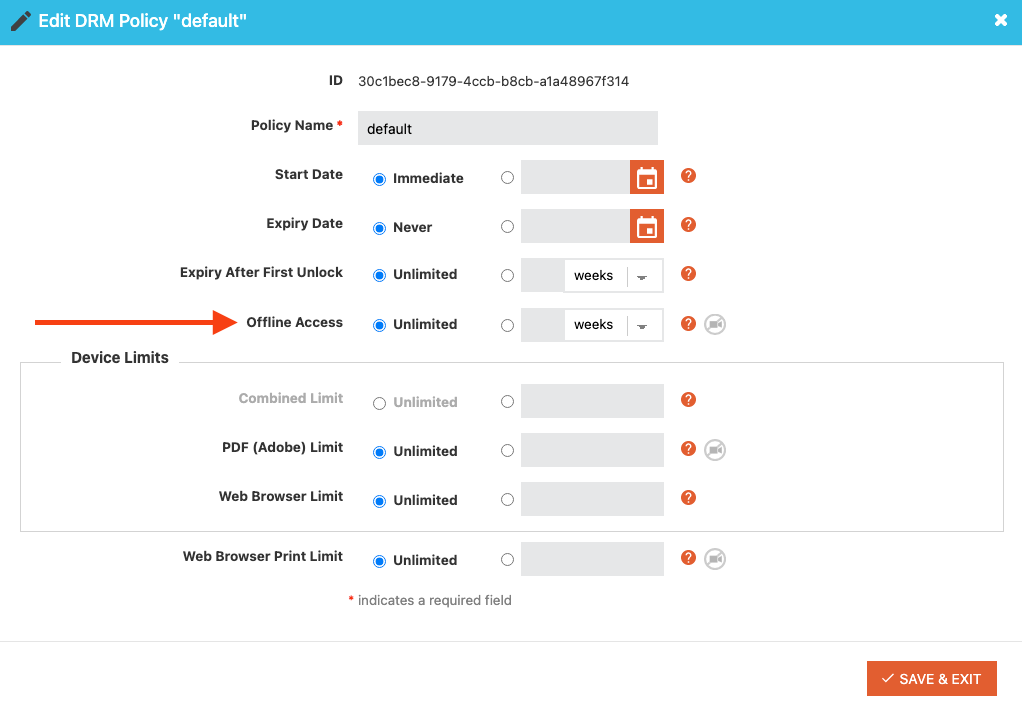Open the PDF (Adobe) Limit video icon
Viewport: 1022px width, 713px height.
pyautogui.click(x=715, y=450)
